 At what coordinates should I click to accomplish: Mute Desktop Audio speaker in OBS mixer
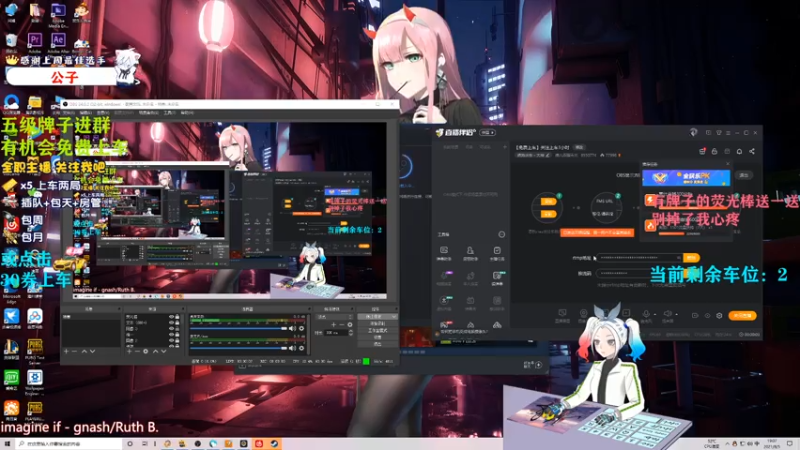point(292,329)
